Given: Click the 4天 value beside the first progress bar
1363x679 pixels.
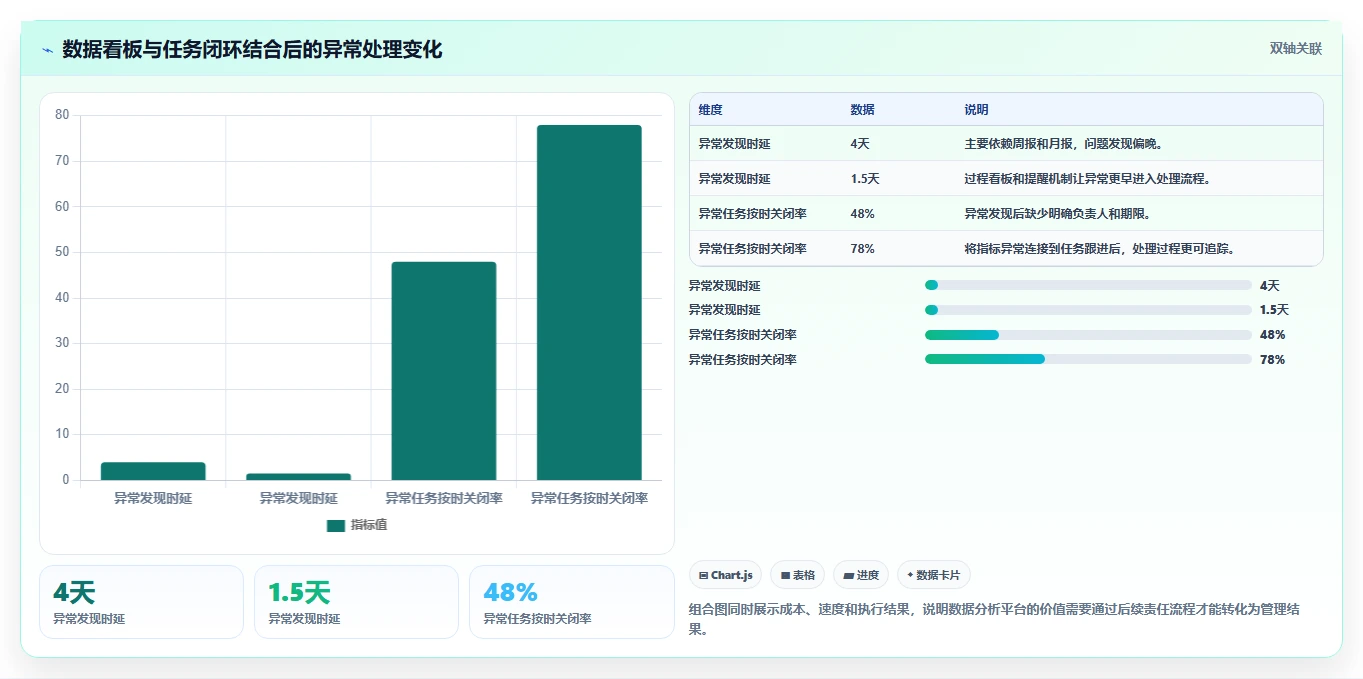Looking at the screenshot, I should pos(1270,286).
